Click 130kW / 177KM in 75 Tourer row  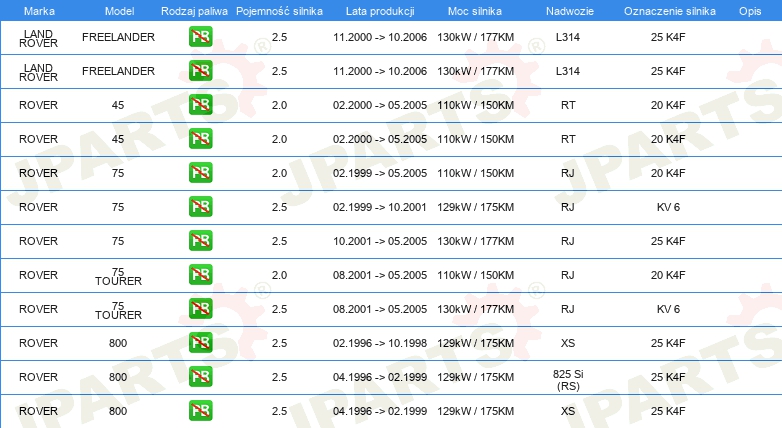[476, 309]
